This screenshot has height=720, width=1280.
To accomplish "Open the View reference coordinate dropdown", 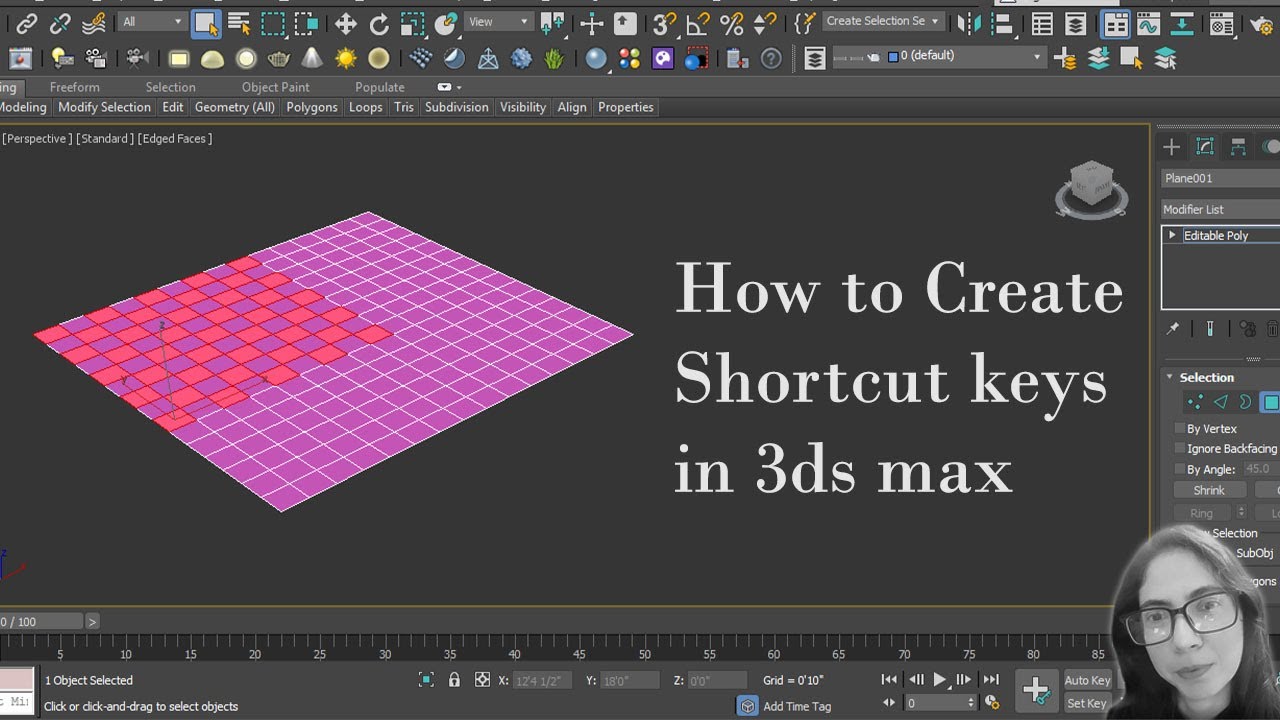I will (497, 21).
